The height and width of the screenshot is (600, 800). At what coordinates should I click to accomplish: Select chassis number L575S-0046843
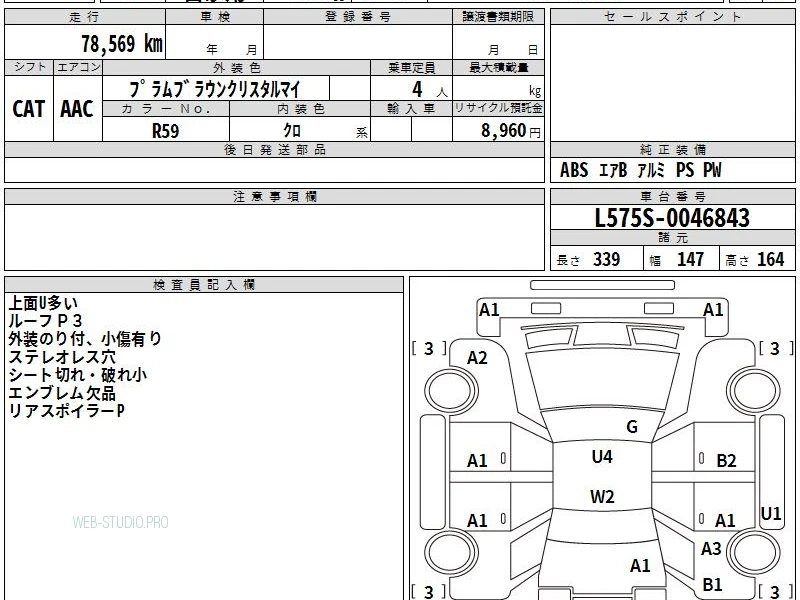click(672, 218)
